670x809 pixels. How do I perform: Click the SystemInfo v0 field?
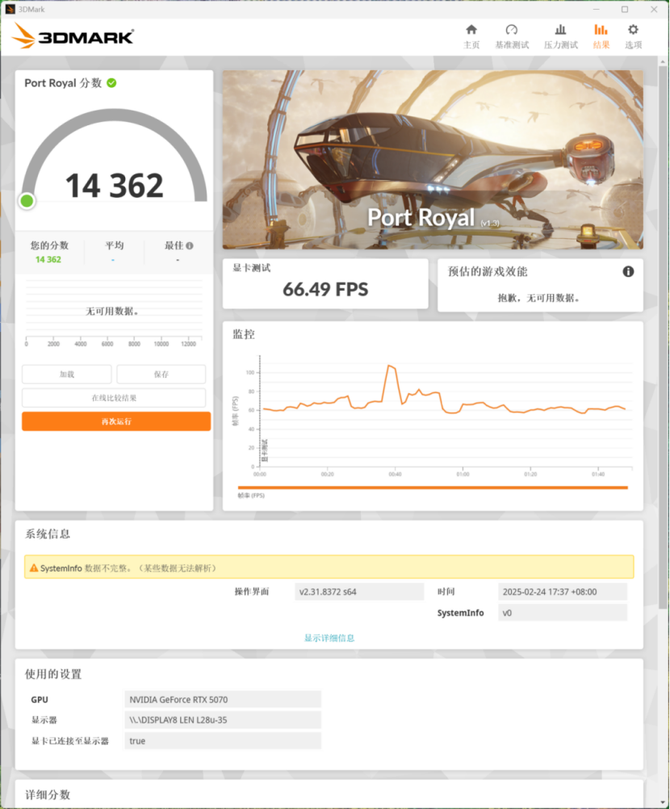(563, 613)
